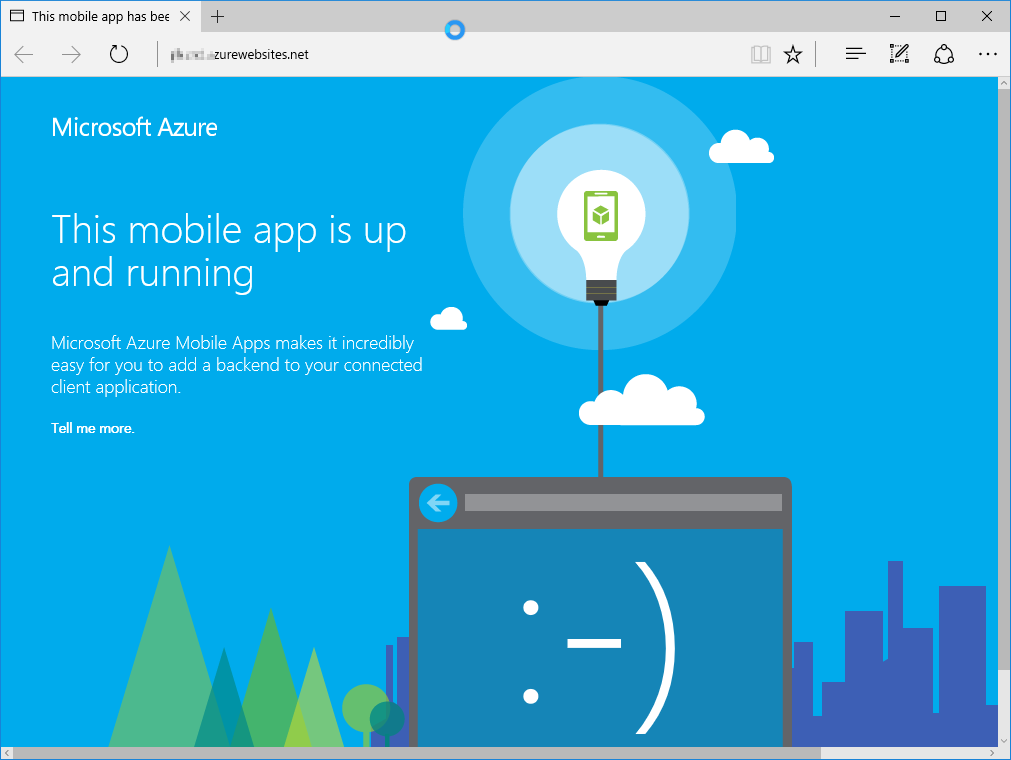Screen dimensions: 1011x760
Task: Click the smiley face in the illustration
Action: tap(598, 648)
